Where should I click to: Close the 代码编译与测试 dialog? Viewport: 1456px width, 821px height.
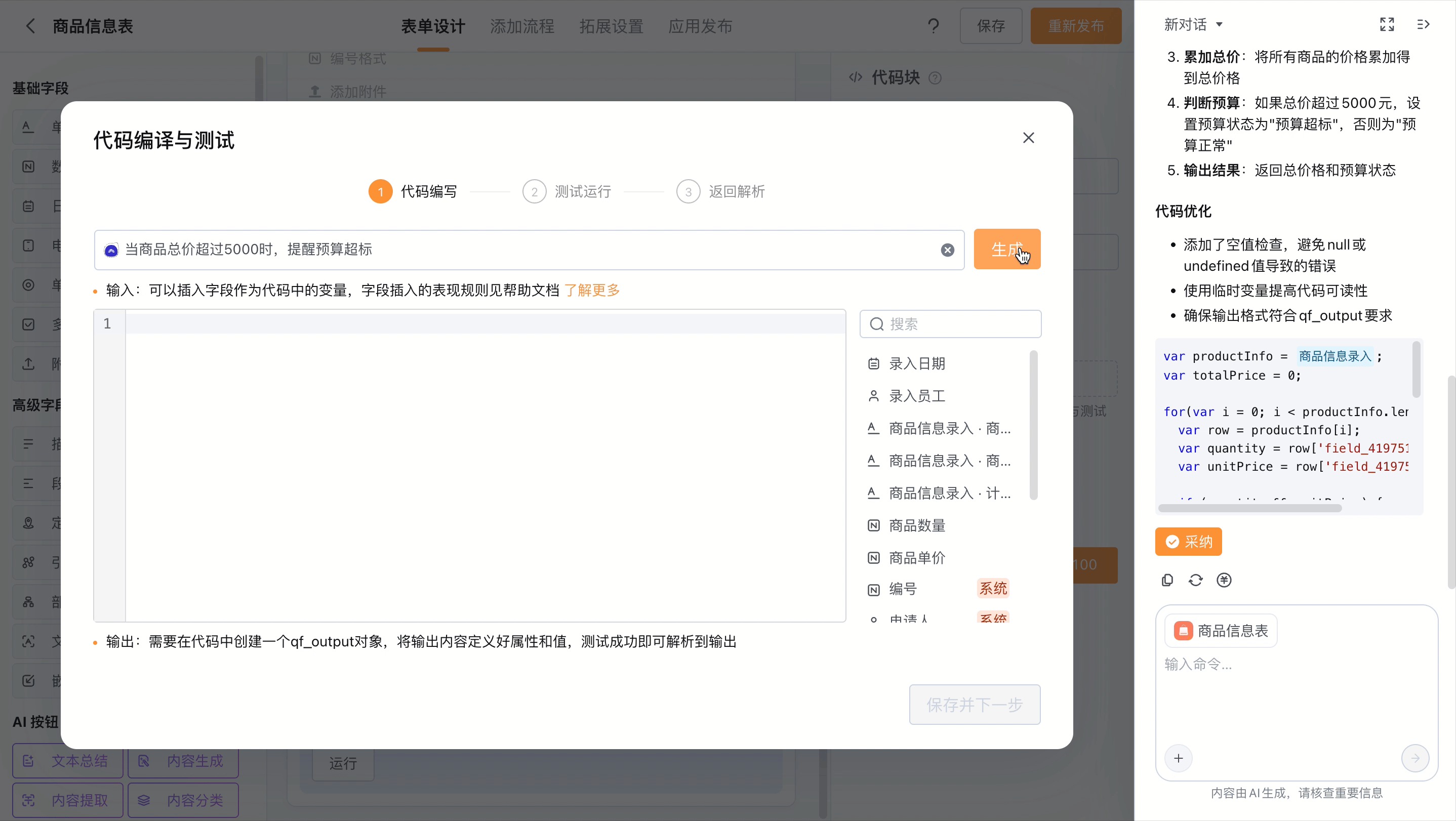1028,138
